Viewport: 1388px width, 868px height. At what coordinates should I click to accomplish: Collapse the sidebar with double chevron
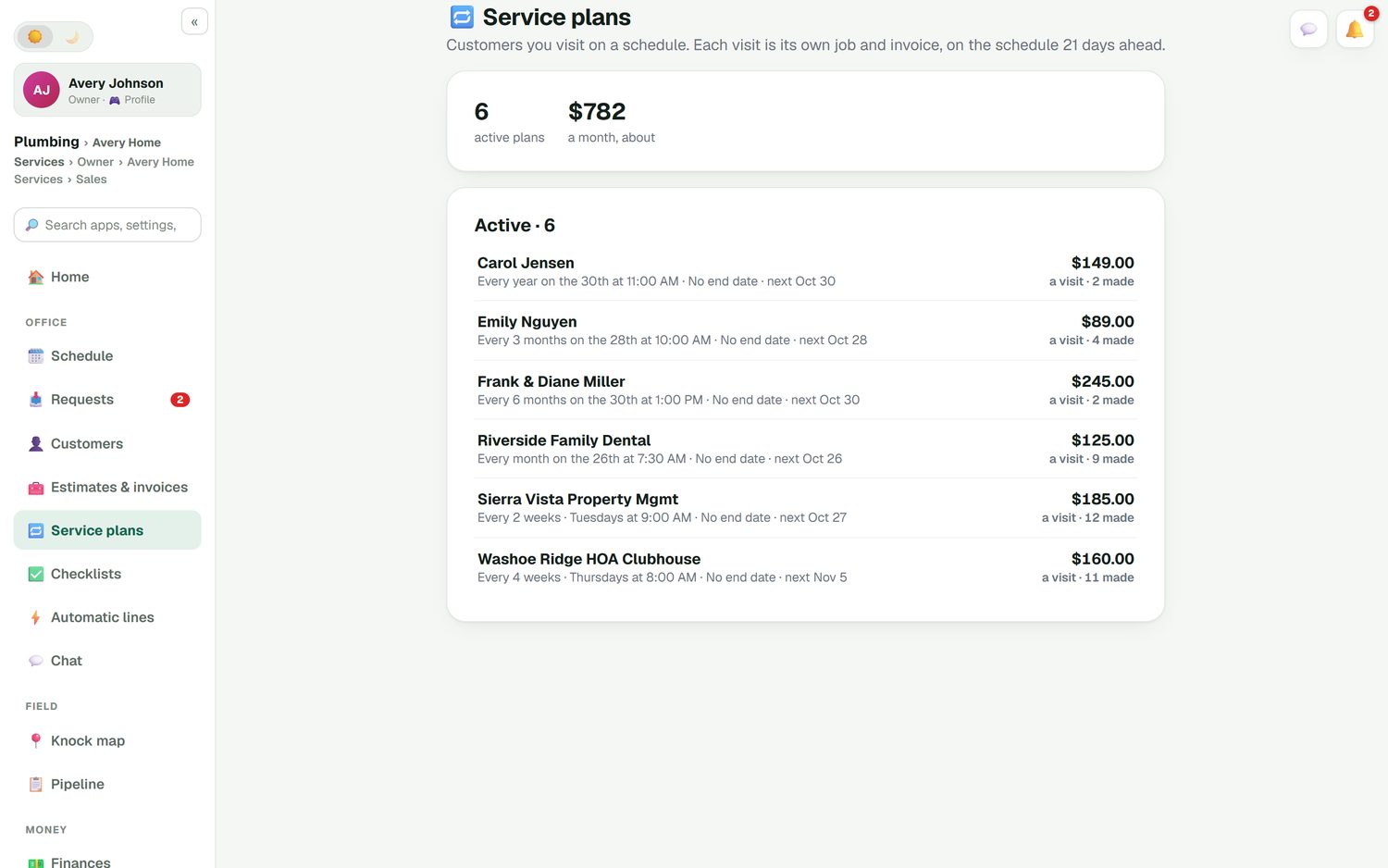[x=194, y=21]
